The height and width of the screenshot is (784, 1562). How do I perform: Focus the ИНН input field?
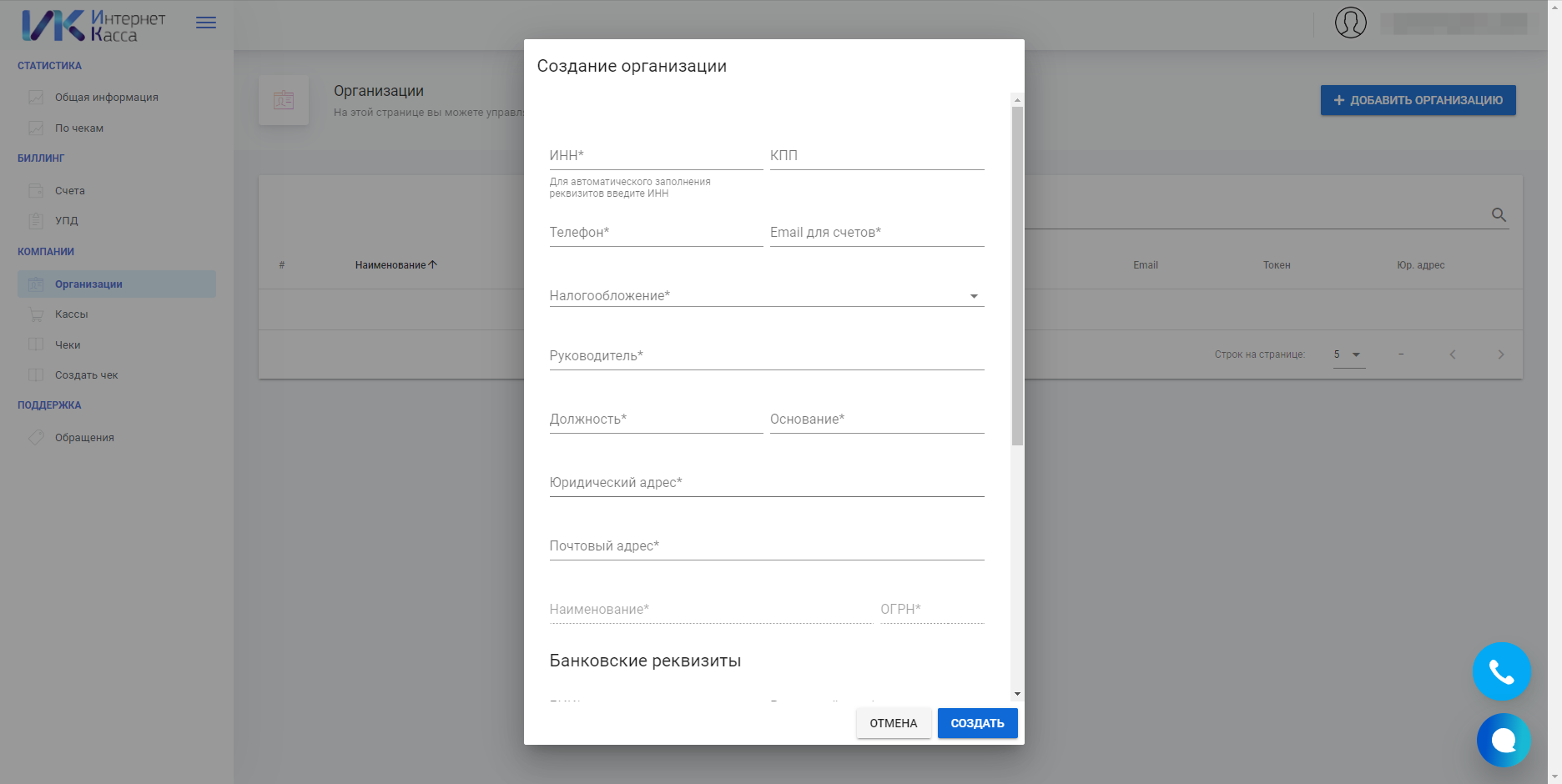[x=656, y=156]
